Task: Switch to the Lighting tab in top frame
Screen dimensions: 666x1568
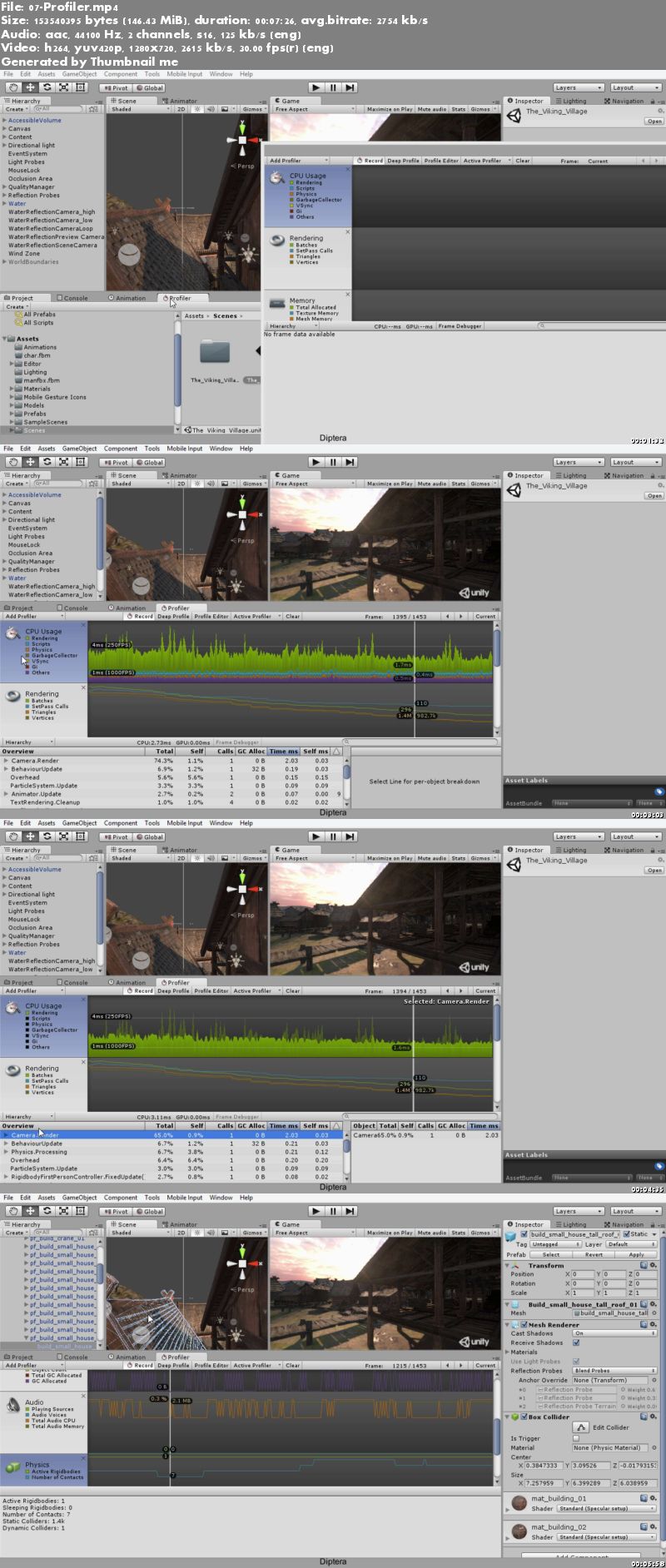Action: 571,101
